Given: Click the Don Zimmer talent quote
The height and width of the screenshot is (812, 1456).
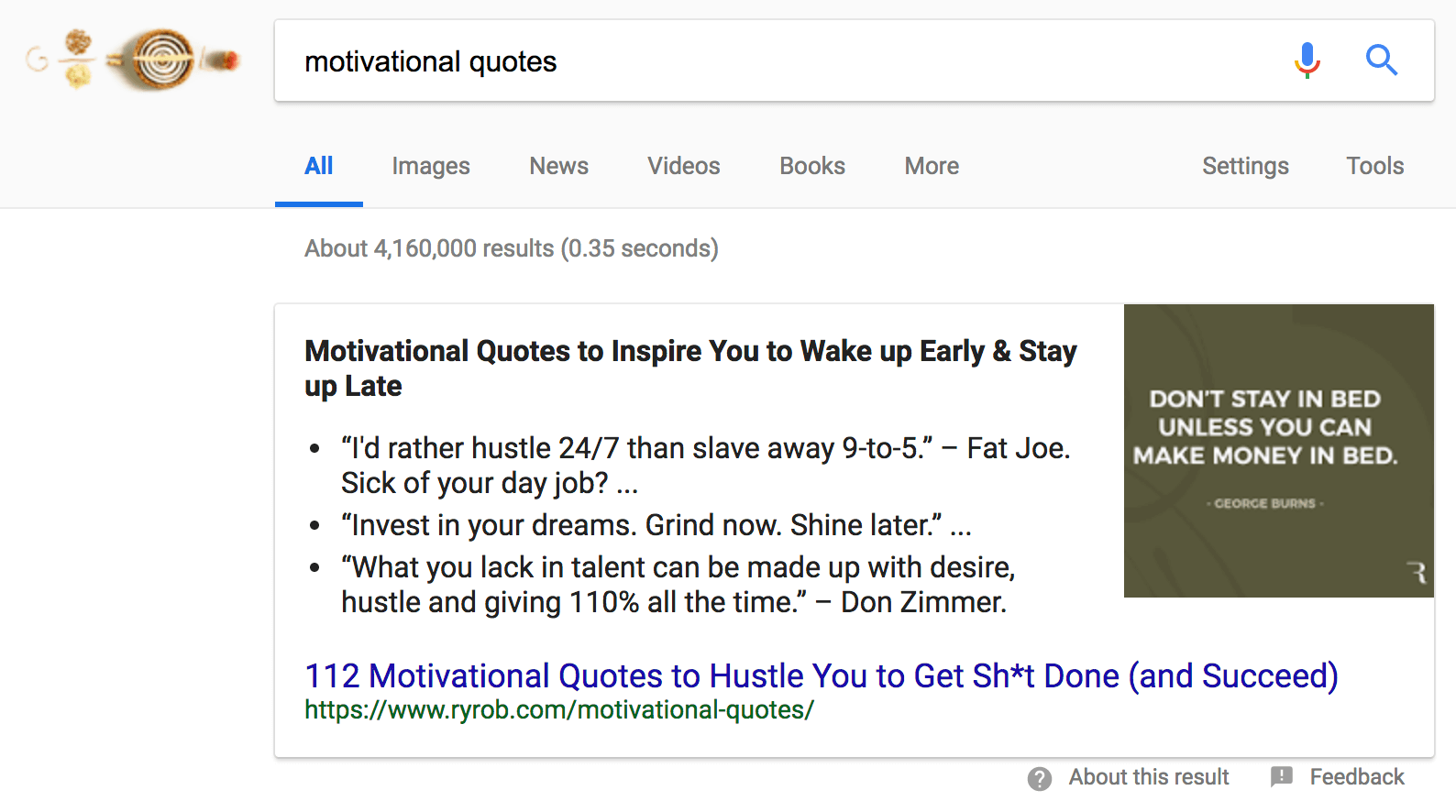Looking at the screenshot, I should (x=678, y=585).
